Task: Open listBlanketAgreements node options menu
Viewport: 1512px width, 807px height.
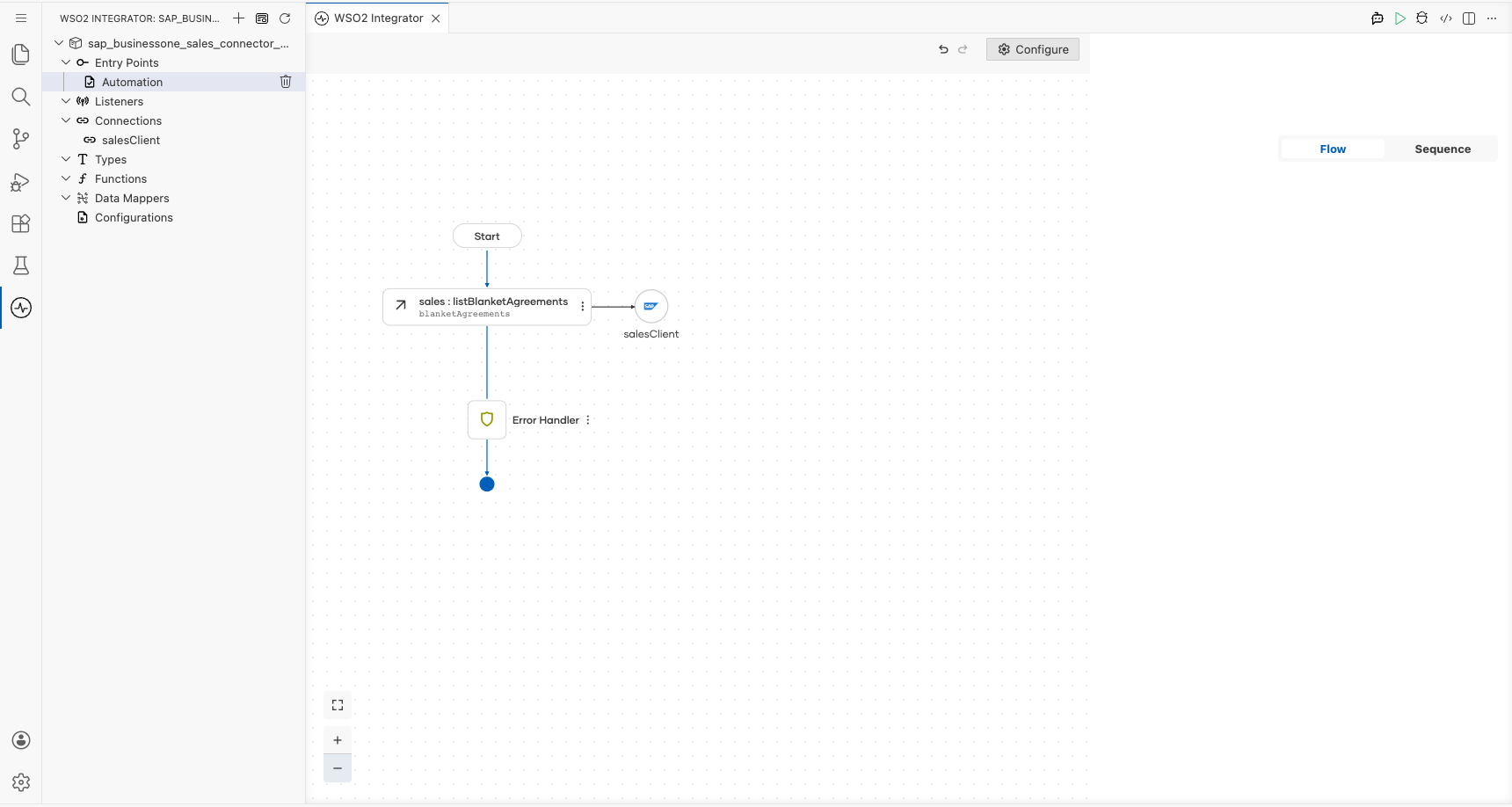Action: point(583,307)
